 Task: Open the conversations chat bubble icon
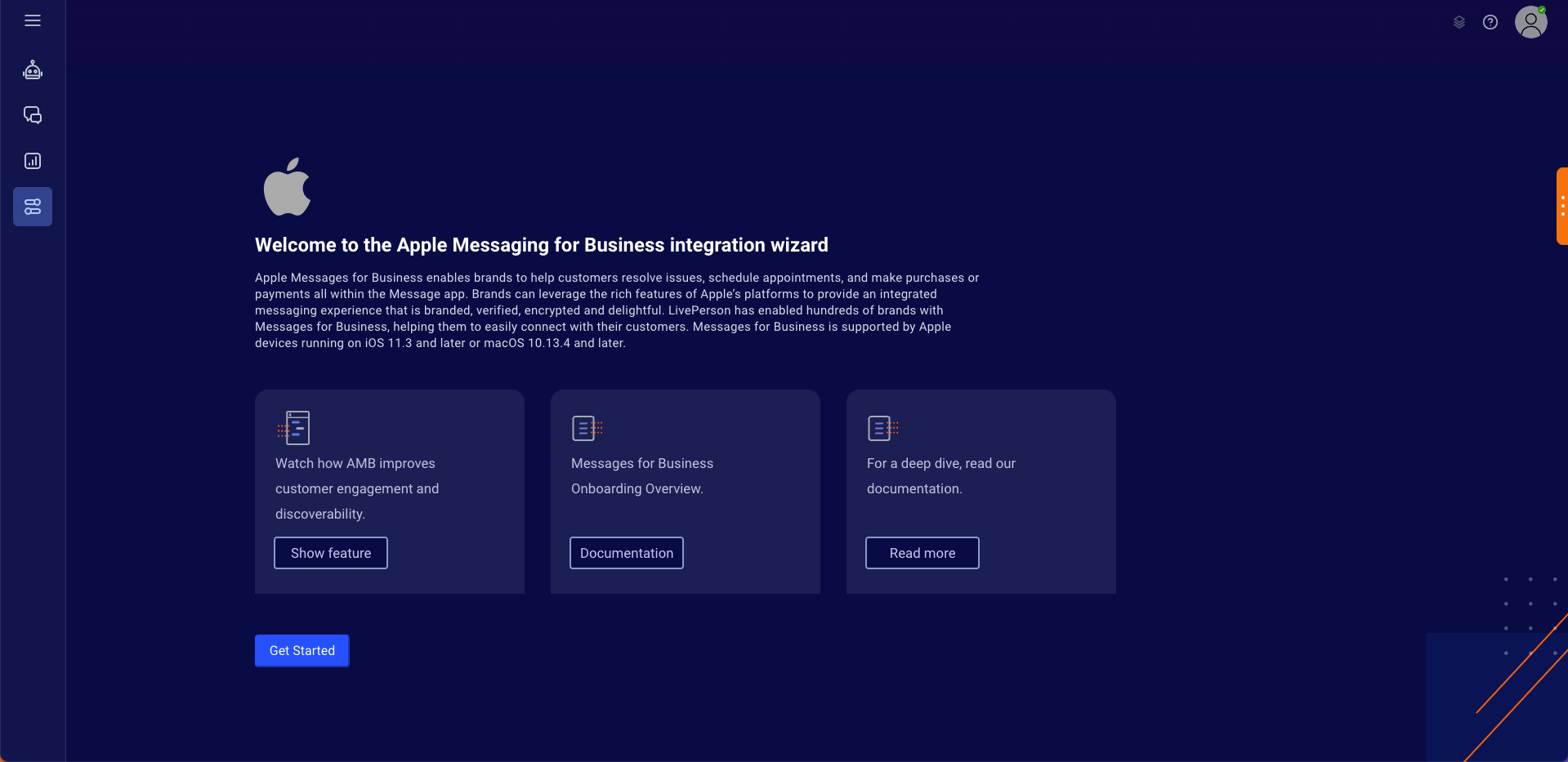coord(33,115)
